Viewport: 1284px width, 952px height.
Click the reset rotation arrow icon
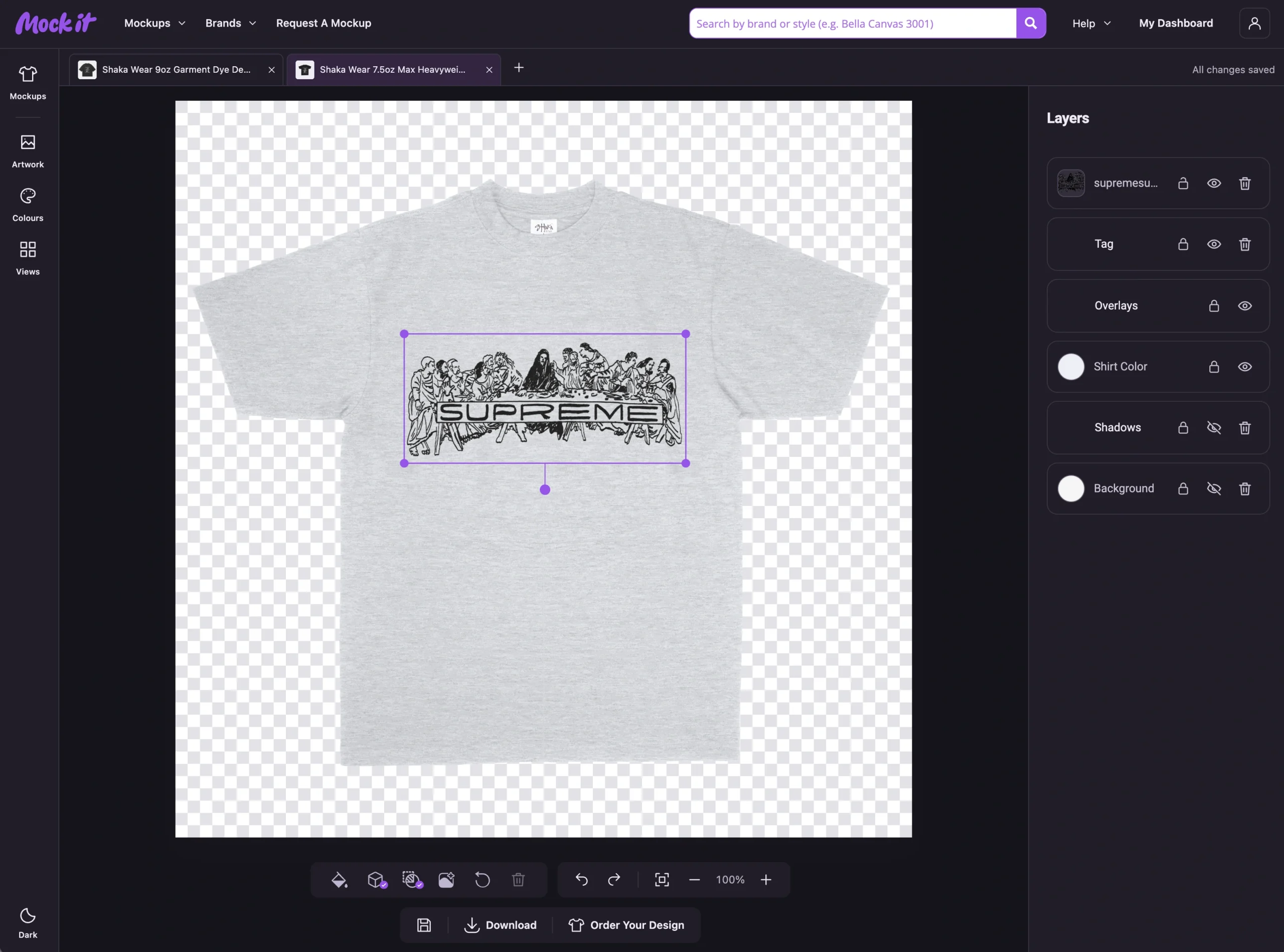483,880
